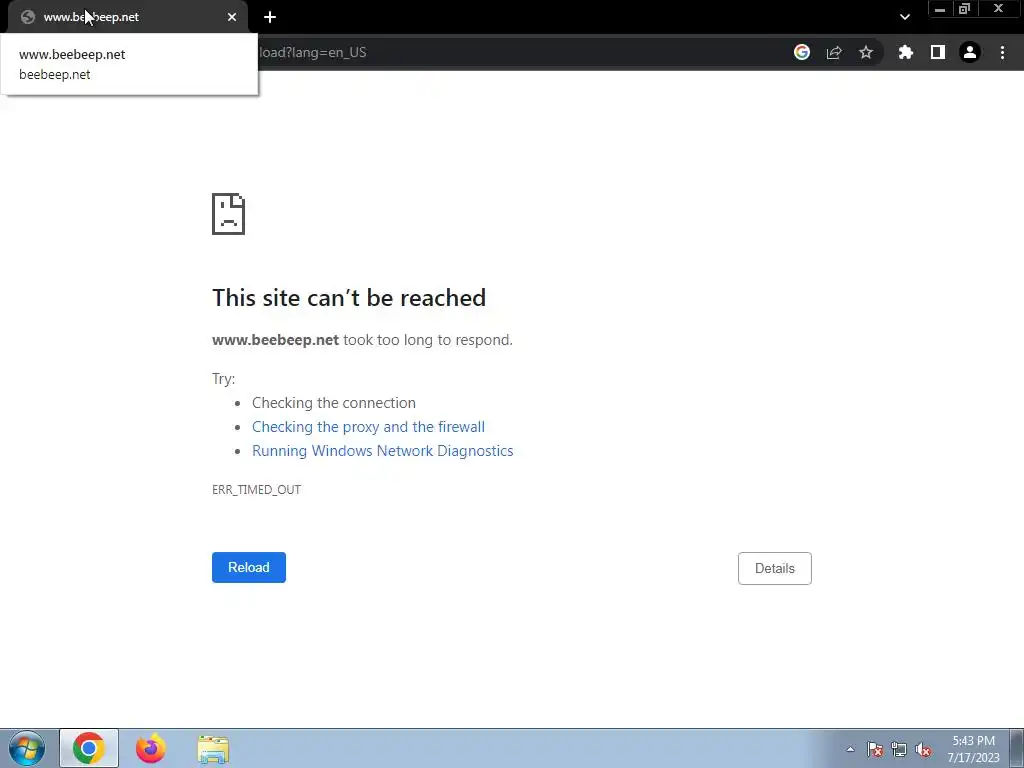Show hidden tray icons arrow
This screenshot has height=768, width=1024.
click(850, 749)
